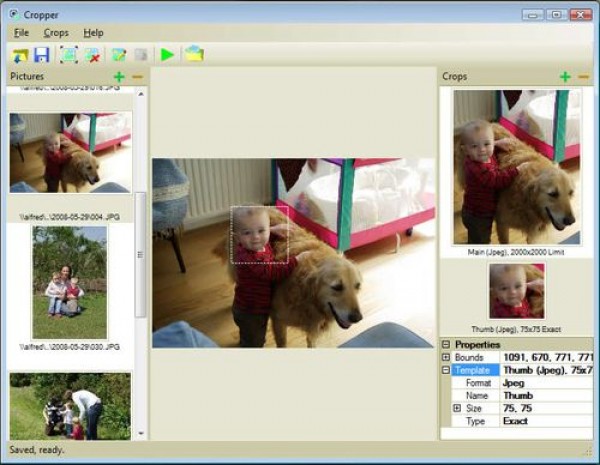Select the family on grass picture thumbnail
Image resolution: width=600 pixels, height=465 pixels.
pos(69,282)
